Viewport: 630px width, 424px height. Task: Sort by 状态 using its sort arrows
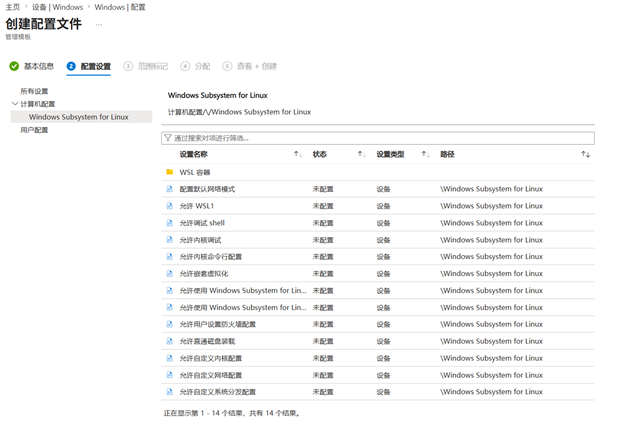click(x=362, y=154)
